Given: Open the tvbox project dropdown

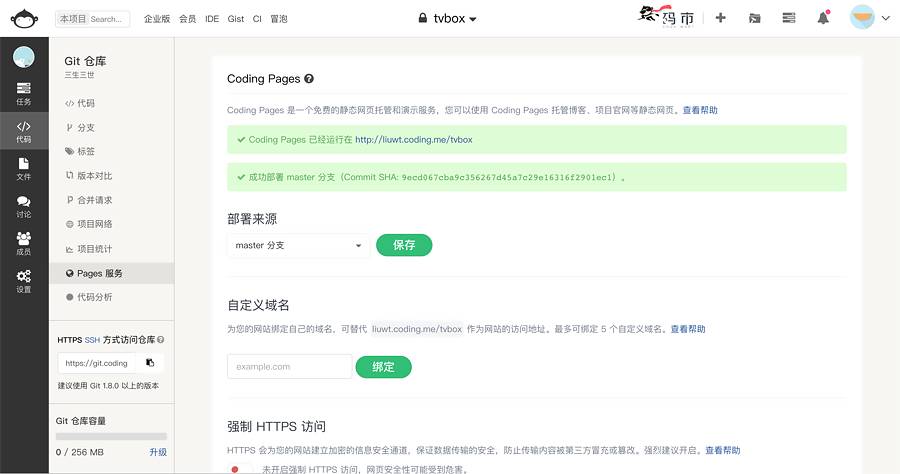Looking at the screenshot, I should (448, 18).
